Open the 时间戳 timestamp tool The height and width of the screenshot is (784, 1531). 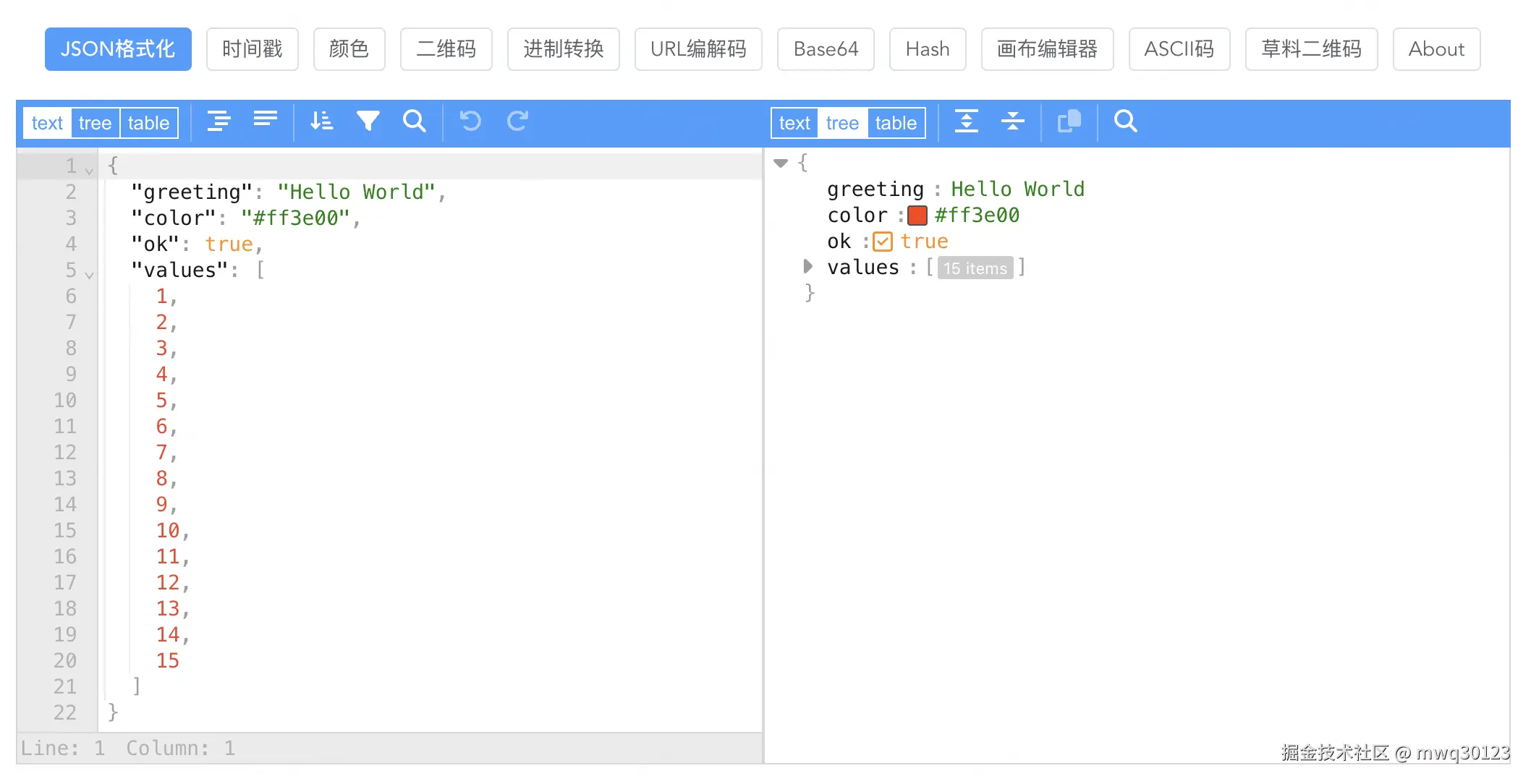click(252, 48)
